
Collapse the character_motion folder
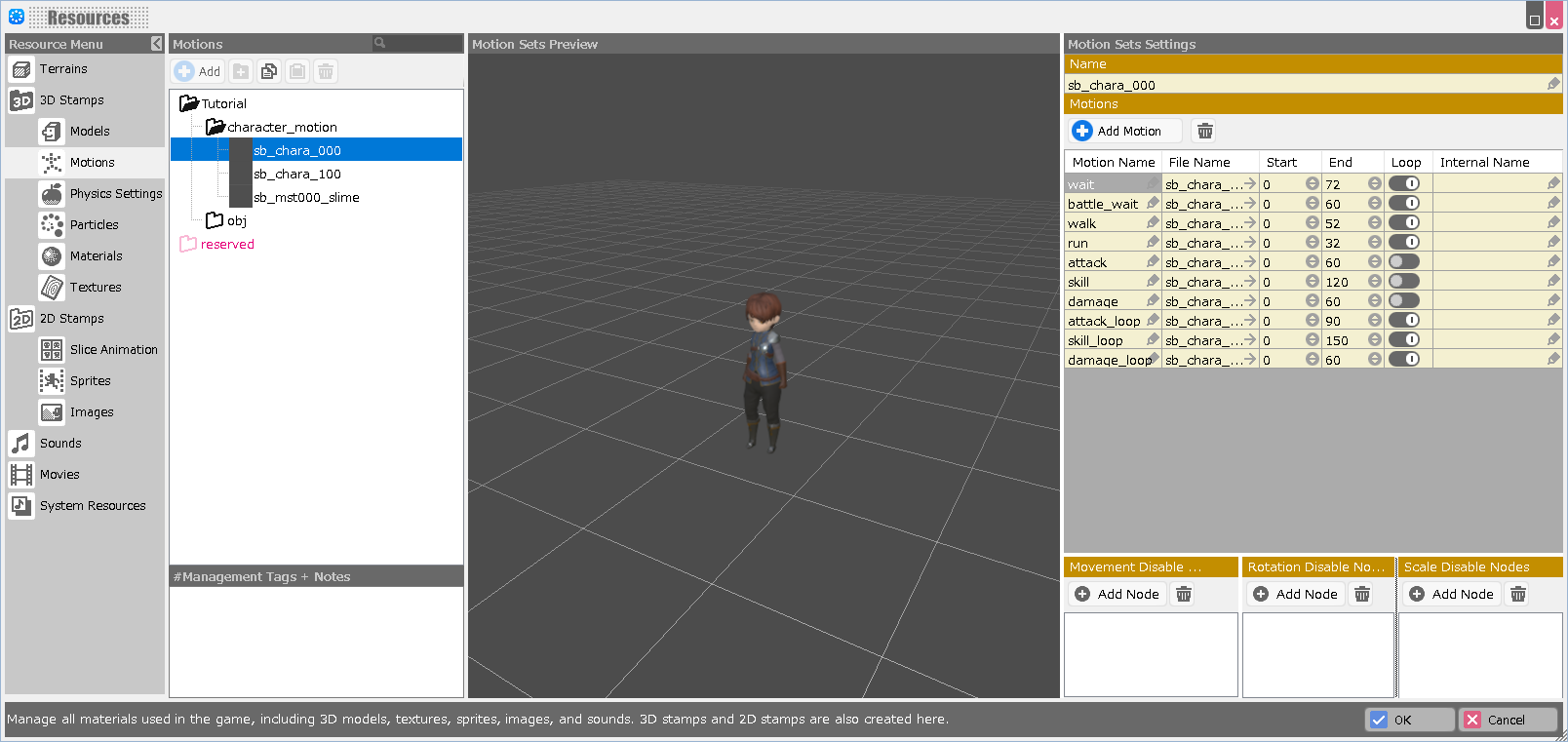[216, 127]
